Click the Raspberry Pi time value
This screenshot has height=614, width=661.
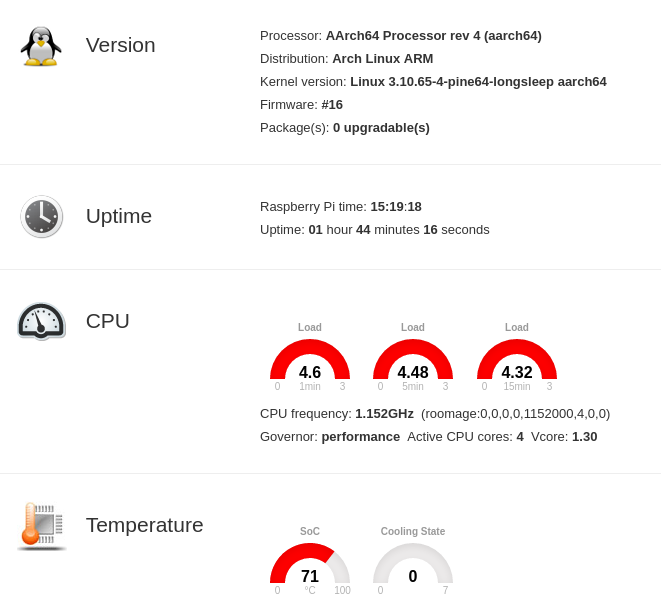point(396,207)
